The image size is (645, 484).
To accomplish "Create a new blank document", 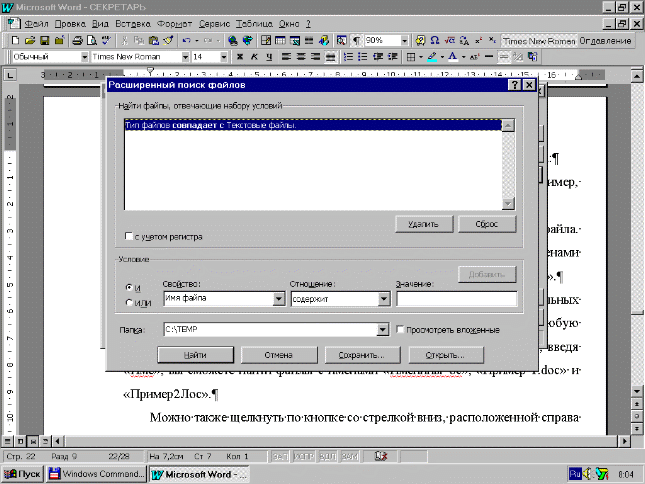I will (x=15, y=40).
